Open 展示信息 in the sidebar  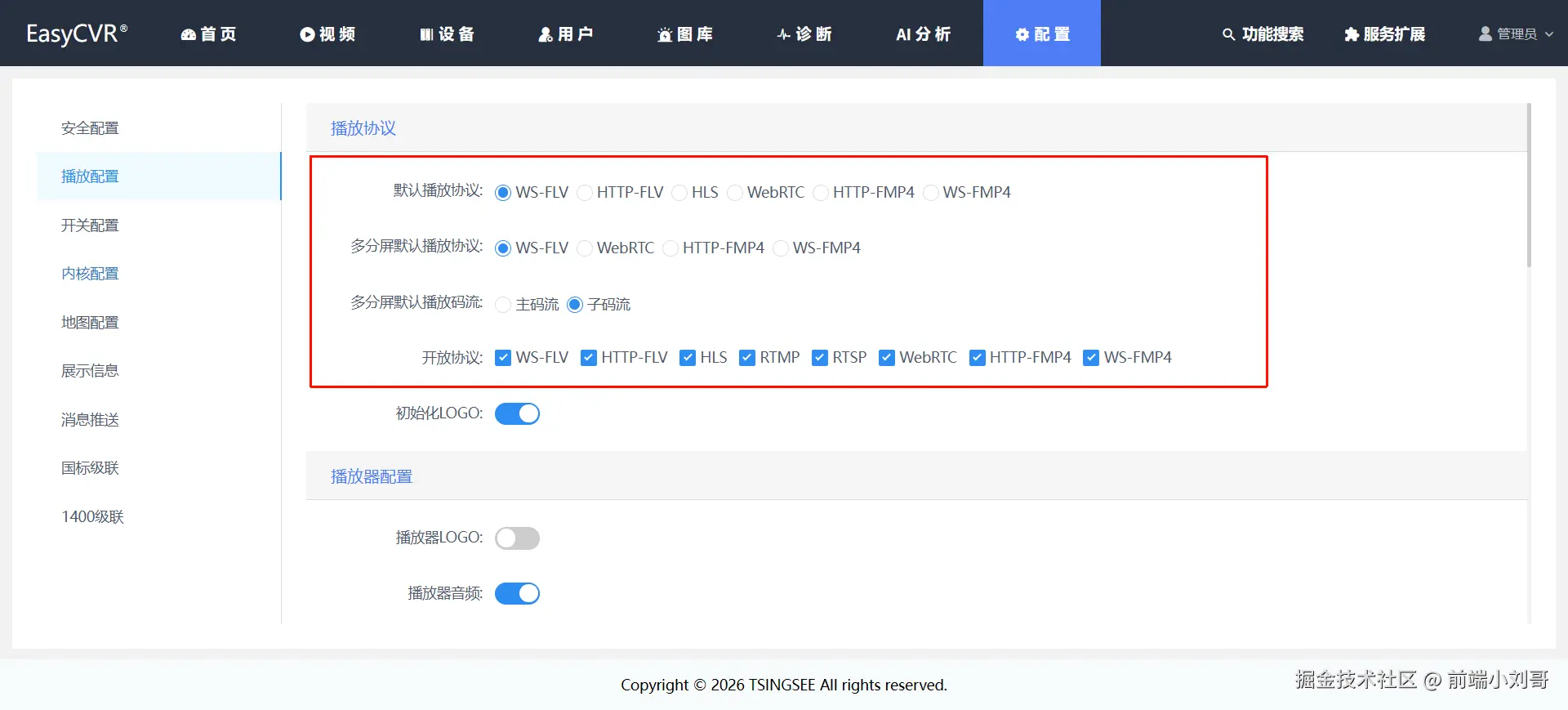point(159,371)
